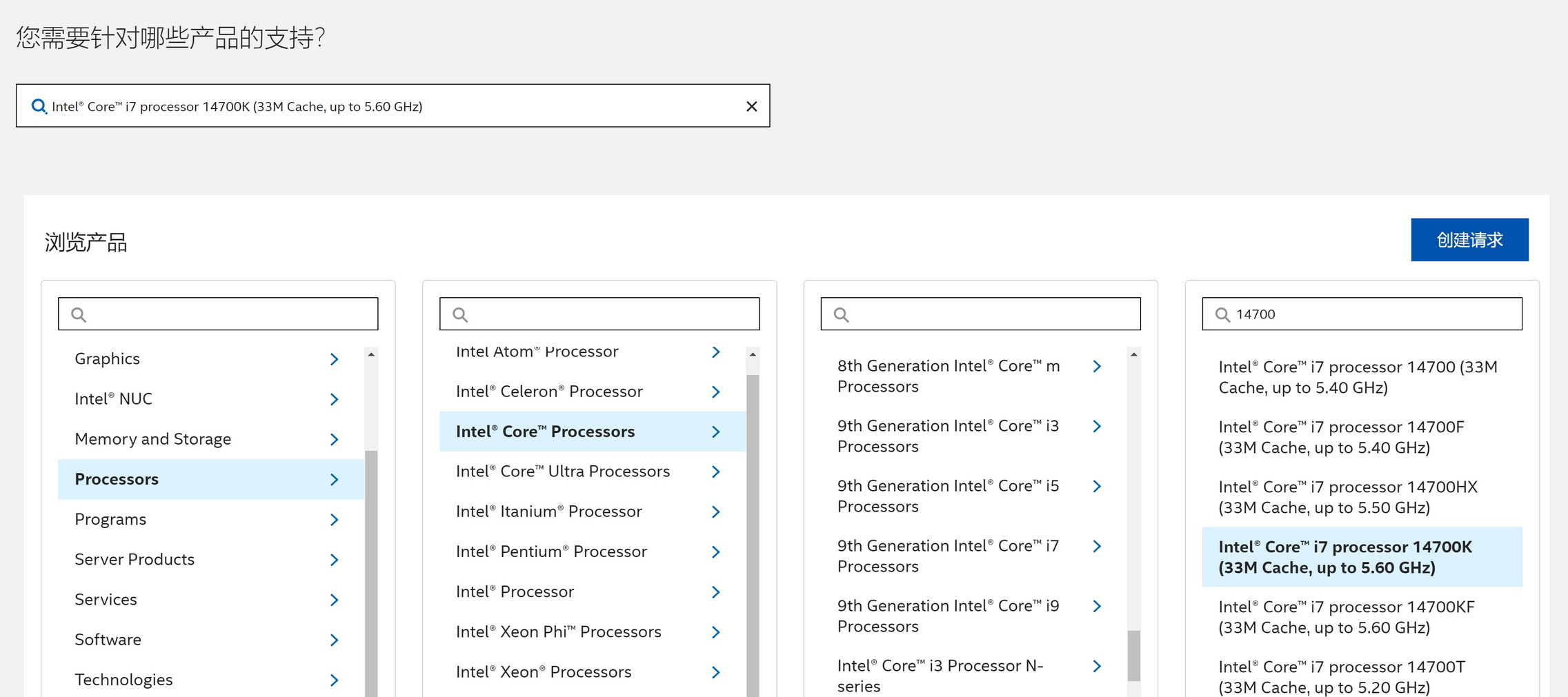Click scroll-up arrow of first column
The width and height of the screenshot is (1568, 697).
click(x=371, y=354)
